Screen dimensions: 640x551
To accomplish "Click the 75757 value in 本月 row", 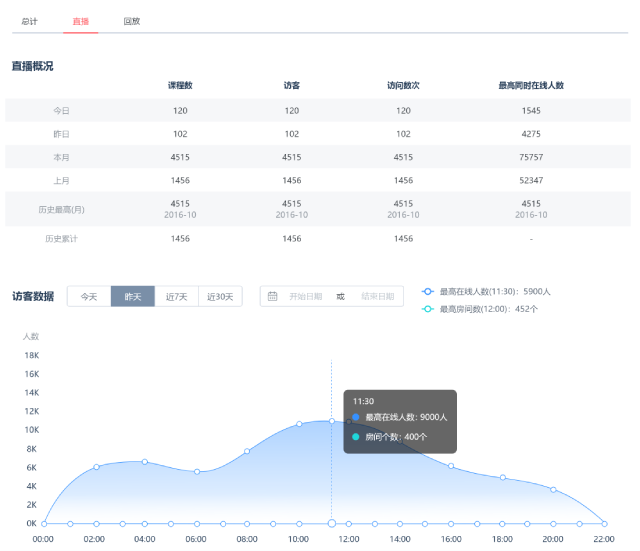I will (531, 157).
